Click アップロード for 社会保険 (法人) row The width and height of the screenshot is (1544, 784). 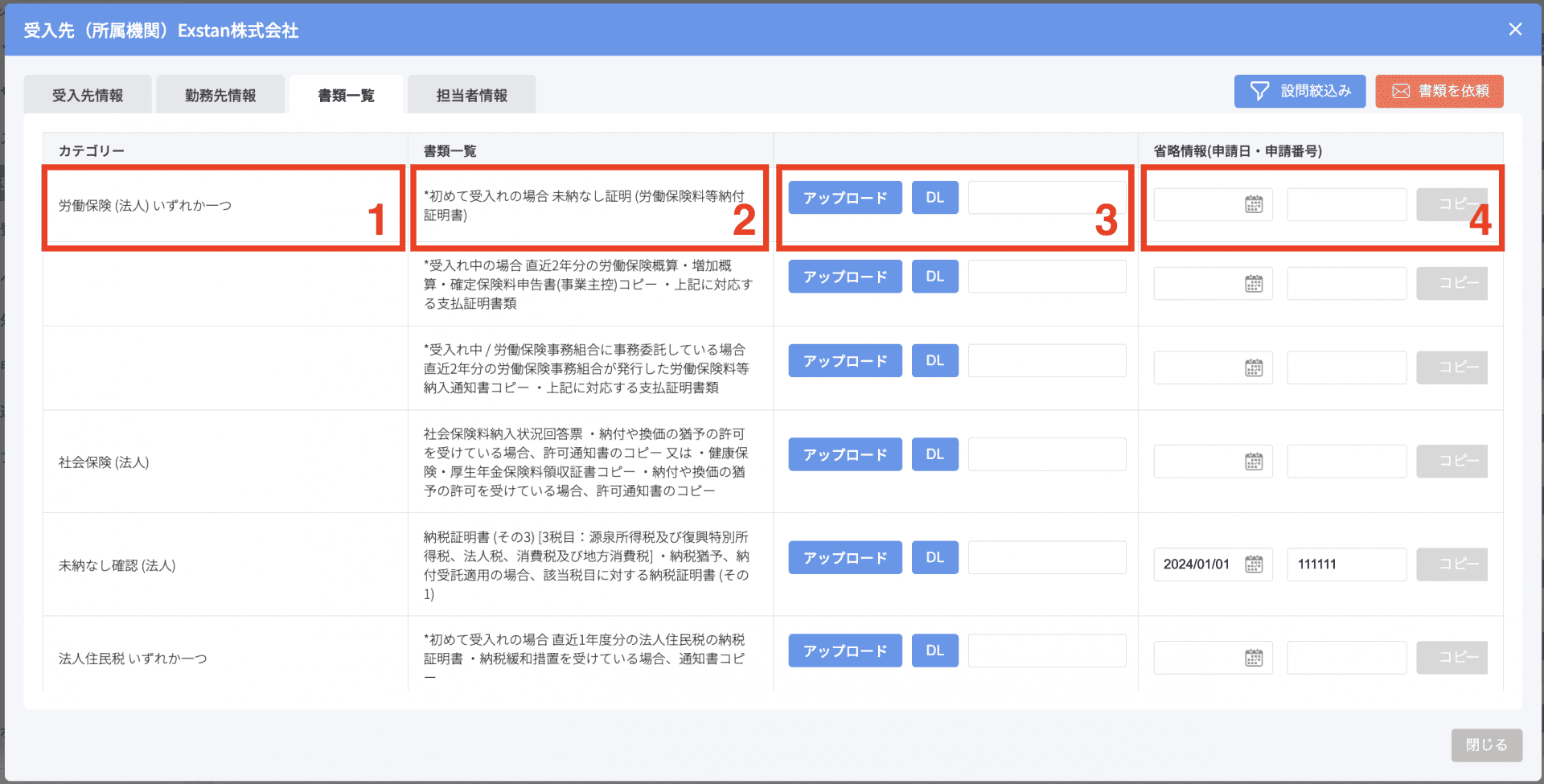(x=844, y=454)
